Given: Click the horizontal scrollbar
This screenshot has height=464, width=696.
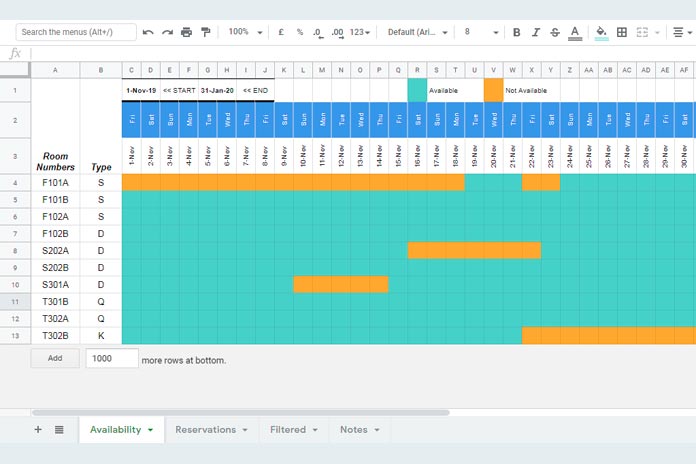Looking at the screenshot, I should pyautogui.click(x=241, y=412).
